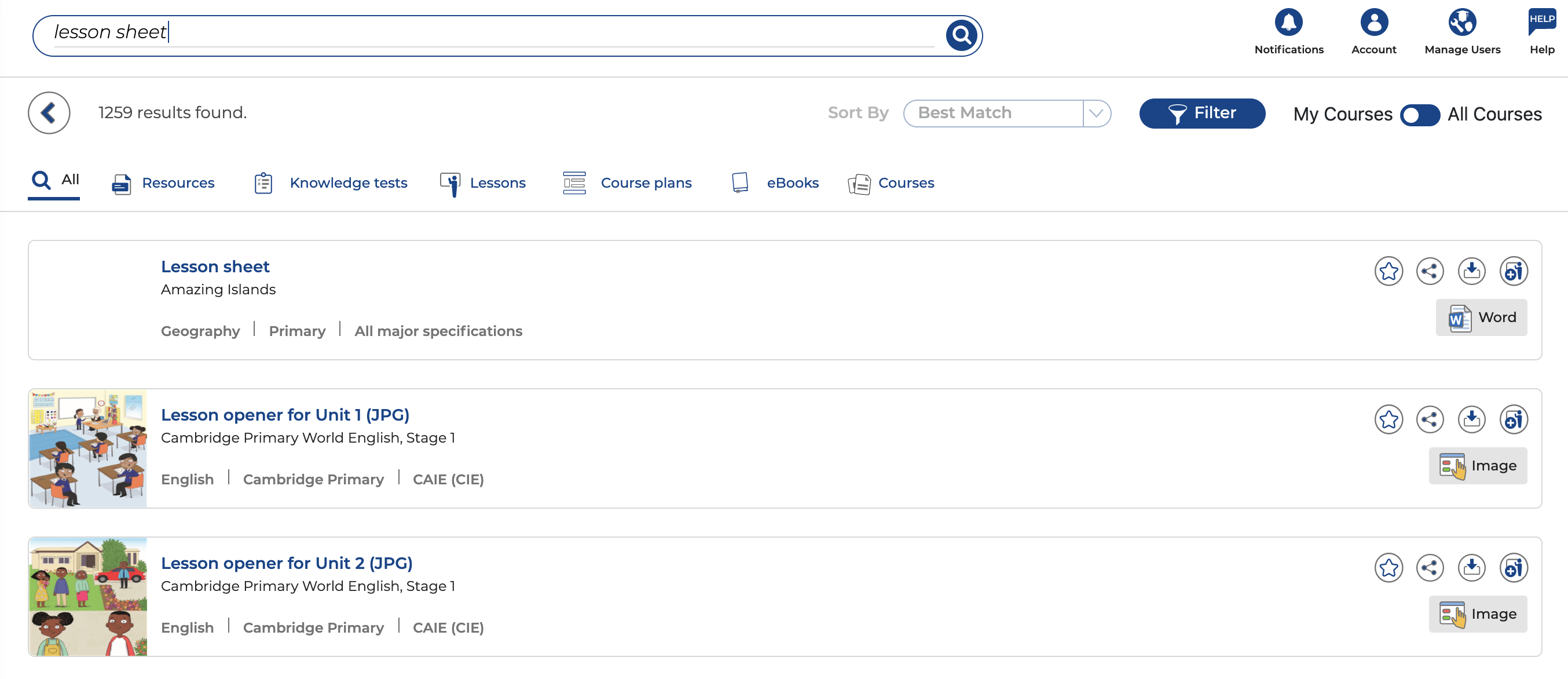1568x679 pixels.
Task: Share Lesson opener for Unit 1
Action: click(x=1429, y=419)
